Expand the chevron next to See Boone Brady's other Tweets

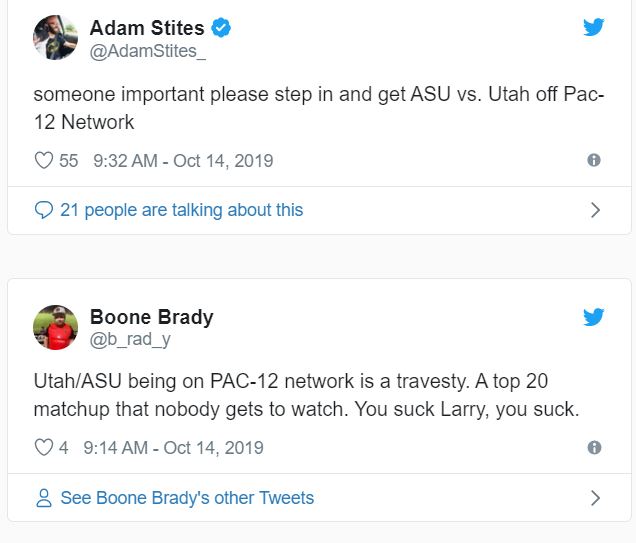[x=595, y=498]
